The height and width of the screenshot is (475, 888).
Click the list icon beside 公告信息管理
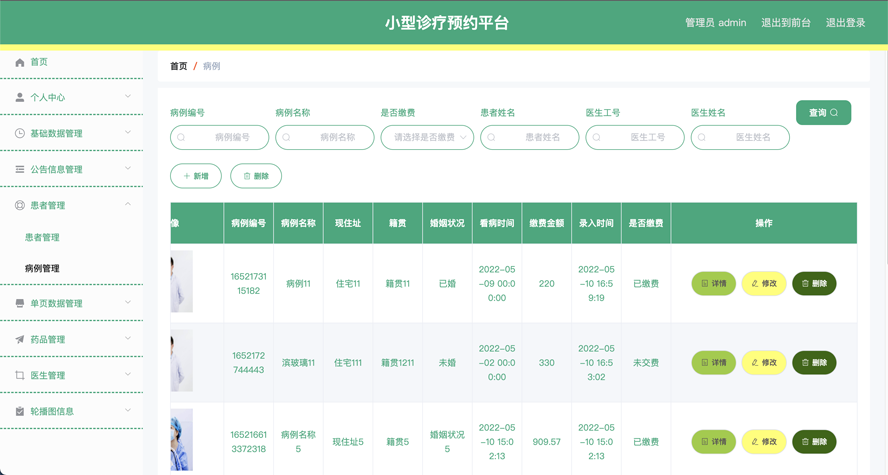[20, 169]
